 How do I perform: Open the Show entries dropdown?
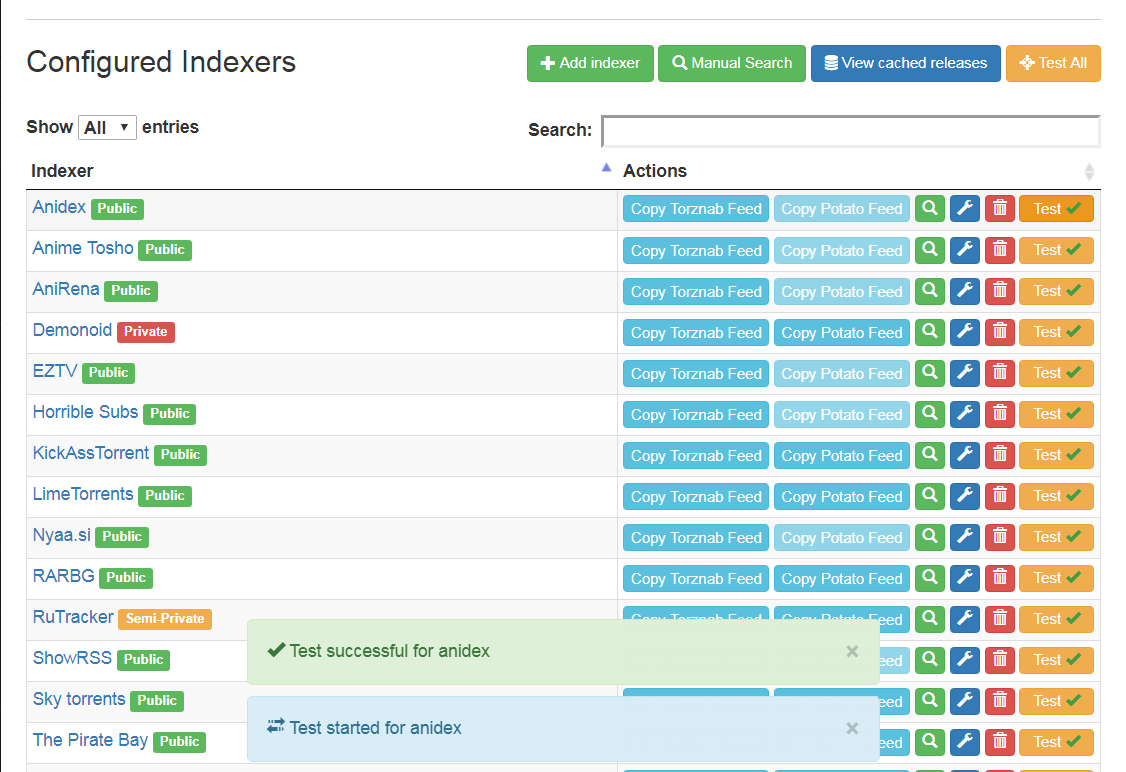[x=107, y=128]
